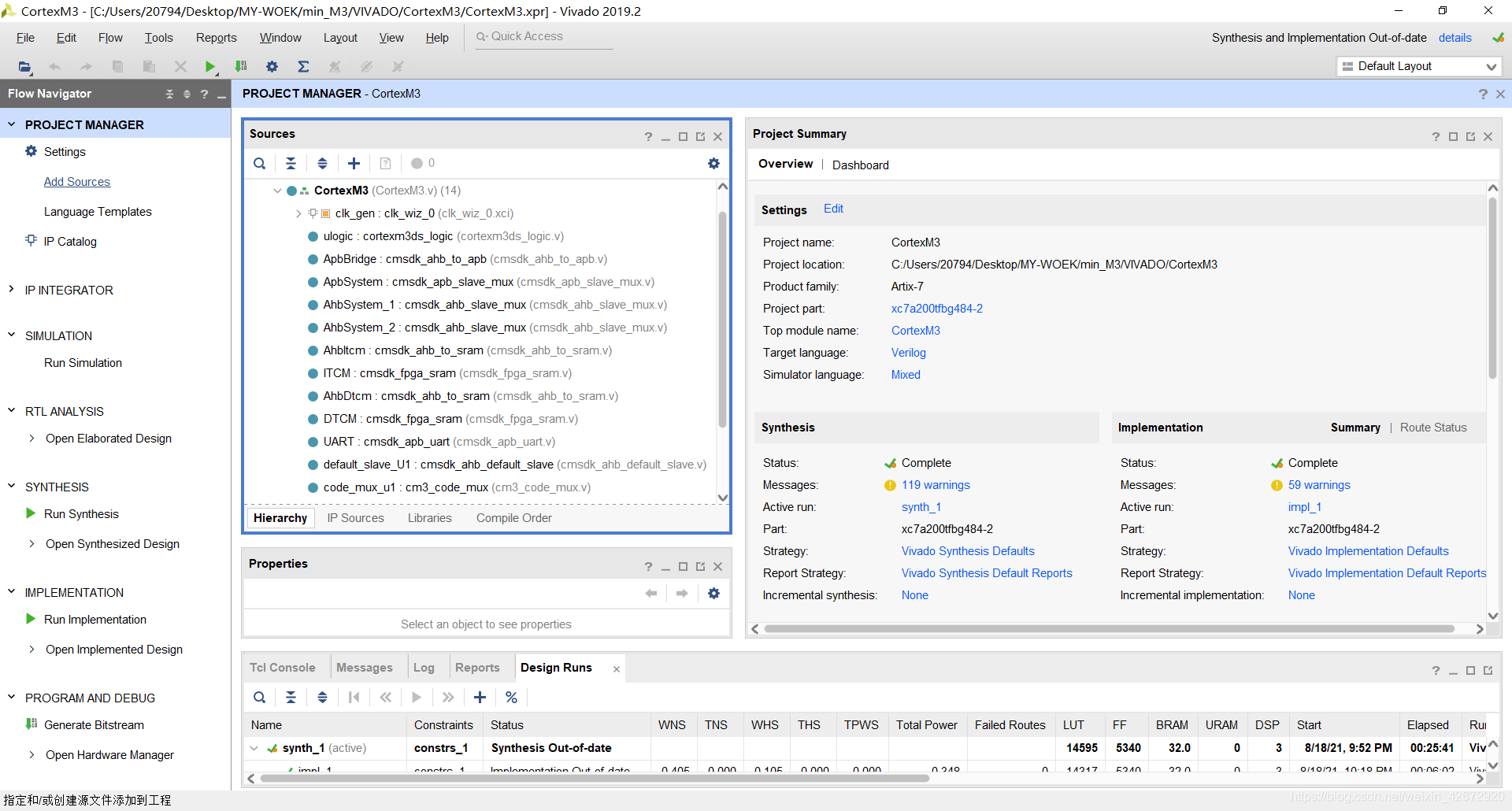Click the Sources panel vertical scrollbar
1512x811 pixels.
click(x=722, y=319)
